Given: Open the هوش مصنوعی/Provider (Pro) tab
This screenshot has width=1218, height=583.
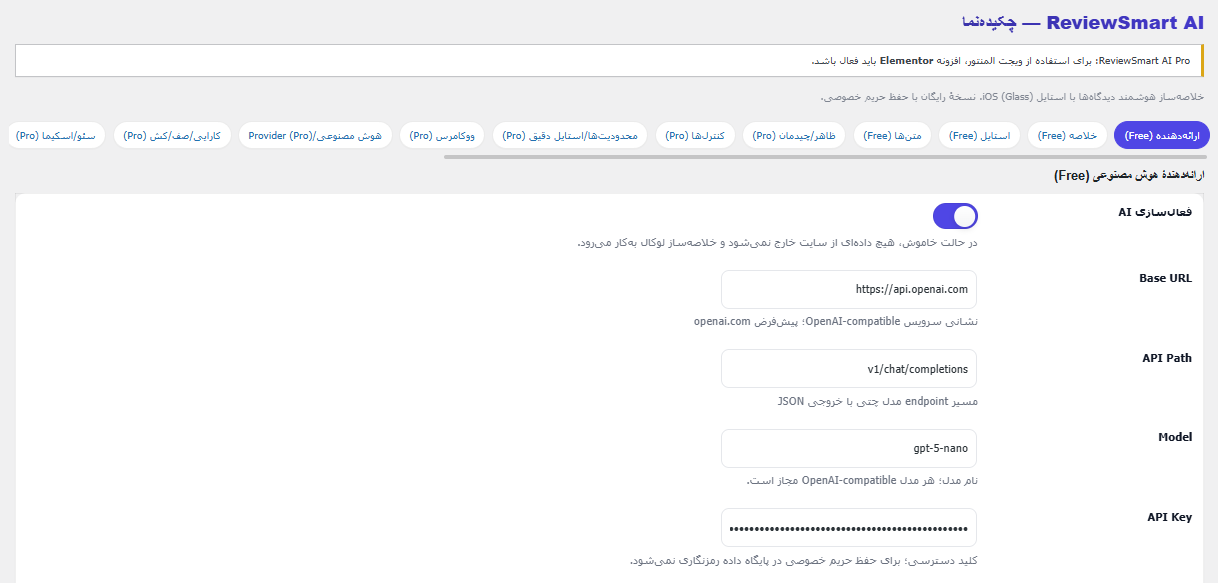Looking at the screenshot, I should point(315,135).
